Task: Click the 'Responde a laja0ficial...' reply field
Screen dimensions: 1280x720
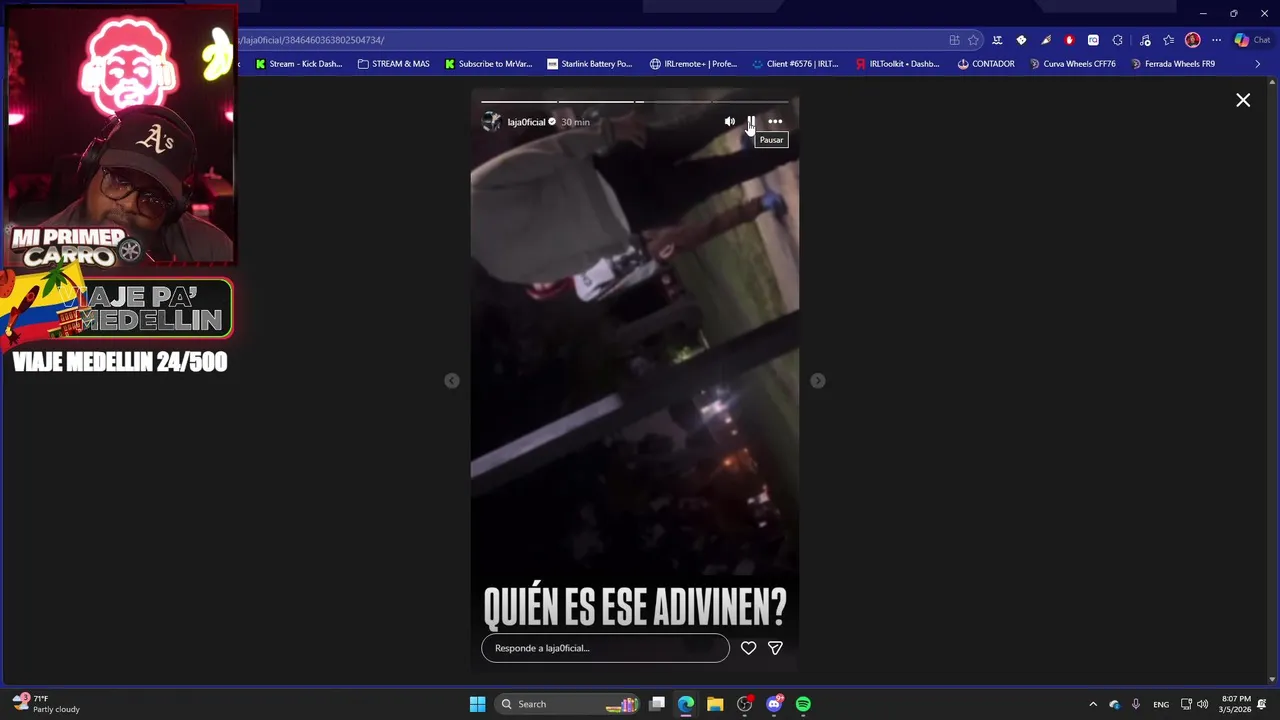Action: point(605,648)
